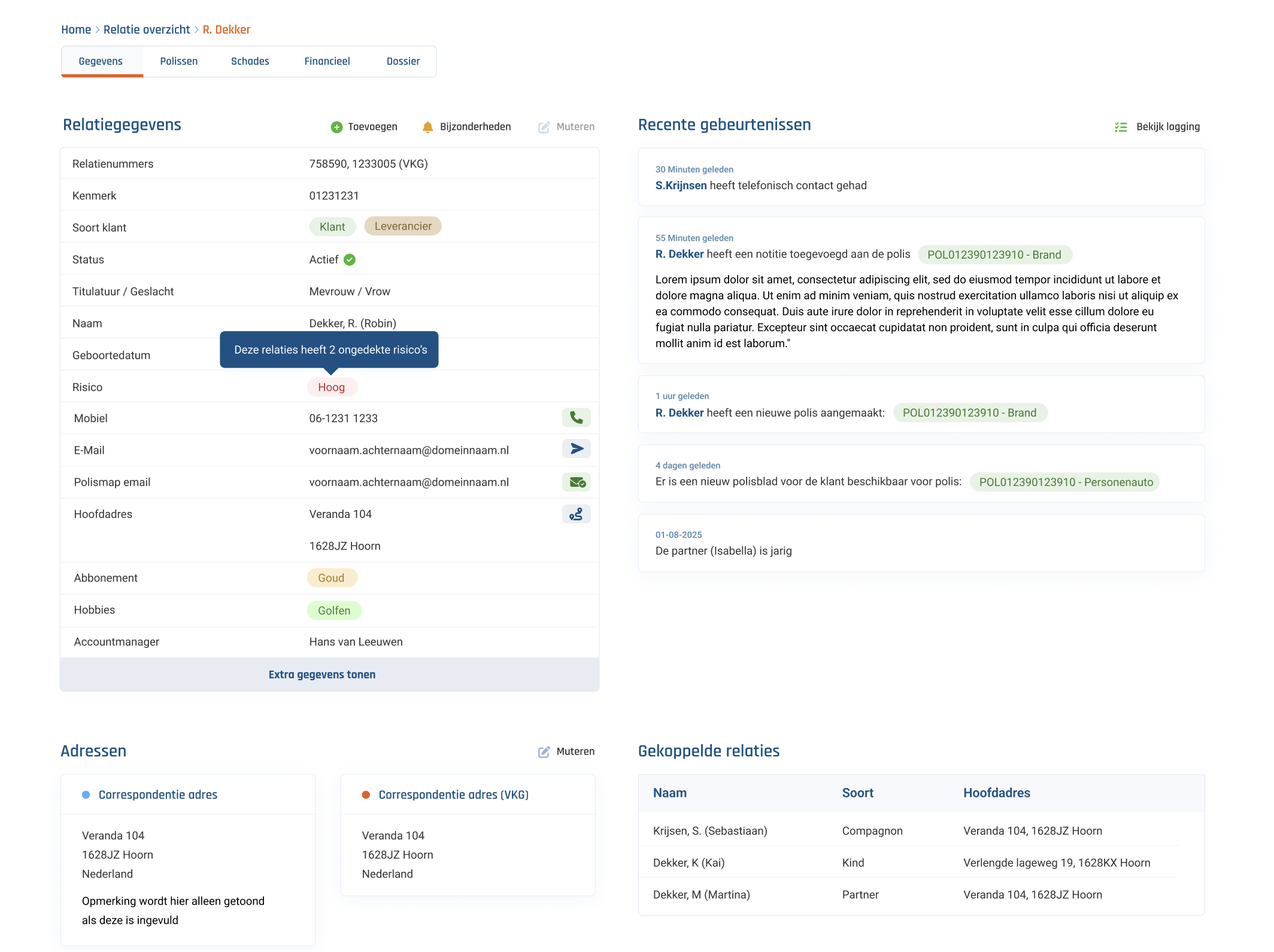Image resolution: width=1274 pixels, height=952 pixels.
Task: Click the green Actief status checkmark
Action: 350,259
